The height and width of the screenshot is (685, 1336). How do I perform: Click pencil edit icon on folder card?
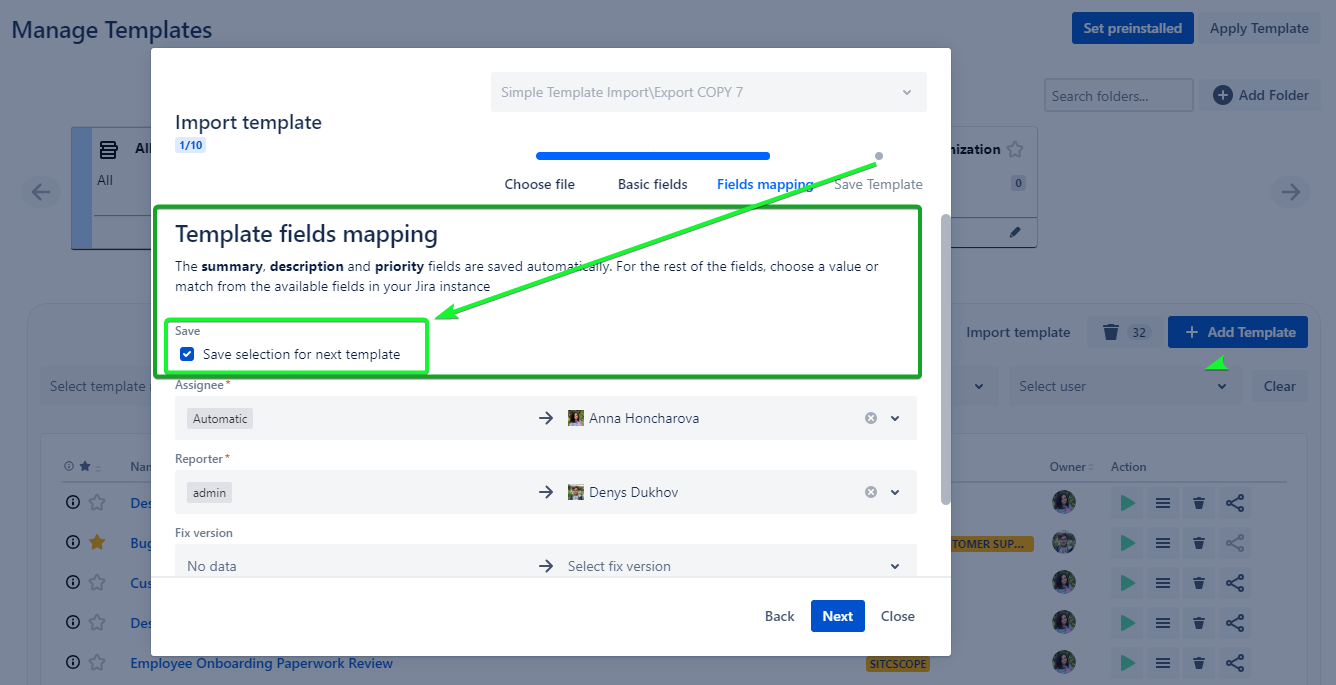coord(1015,232)
